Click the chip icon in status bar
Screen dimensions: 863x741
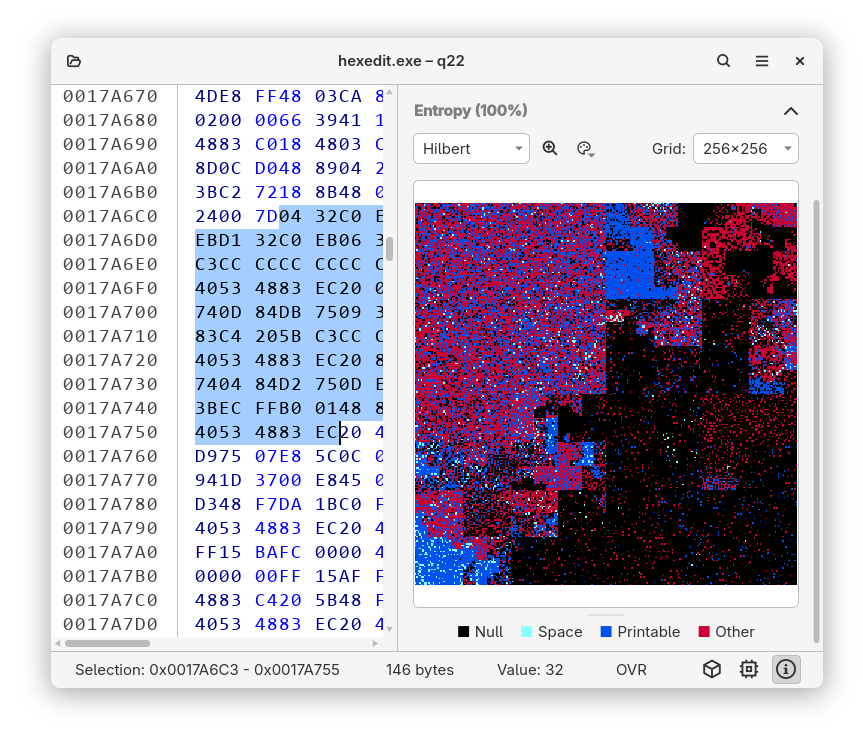click(749, 669)
